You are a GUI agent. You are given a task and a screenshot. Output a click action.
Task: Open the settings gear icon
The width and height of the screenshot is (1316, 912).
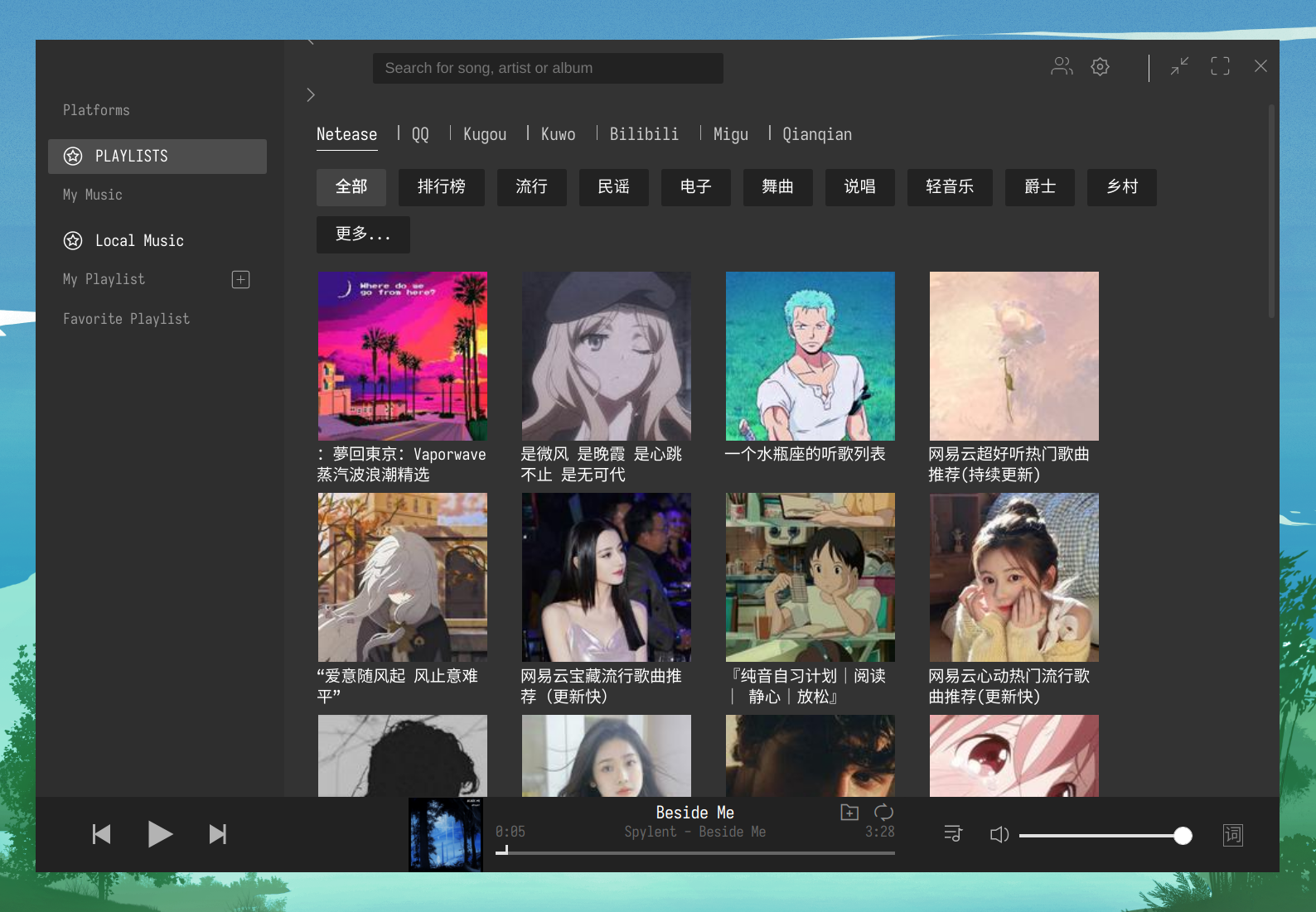click(1100, 66)
